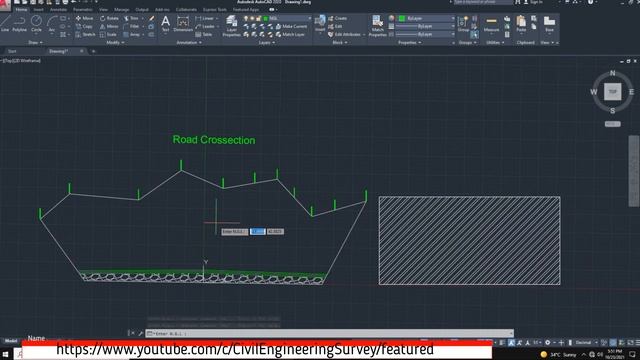Click the green layer color swatch

(x=265, y=18)
